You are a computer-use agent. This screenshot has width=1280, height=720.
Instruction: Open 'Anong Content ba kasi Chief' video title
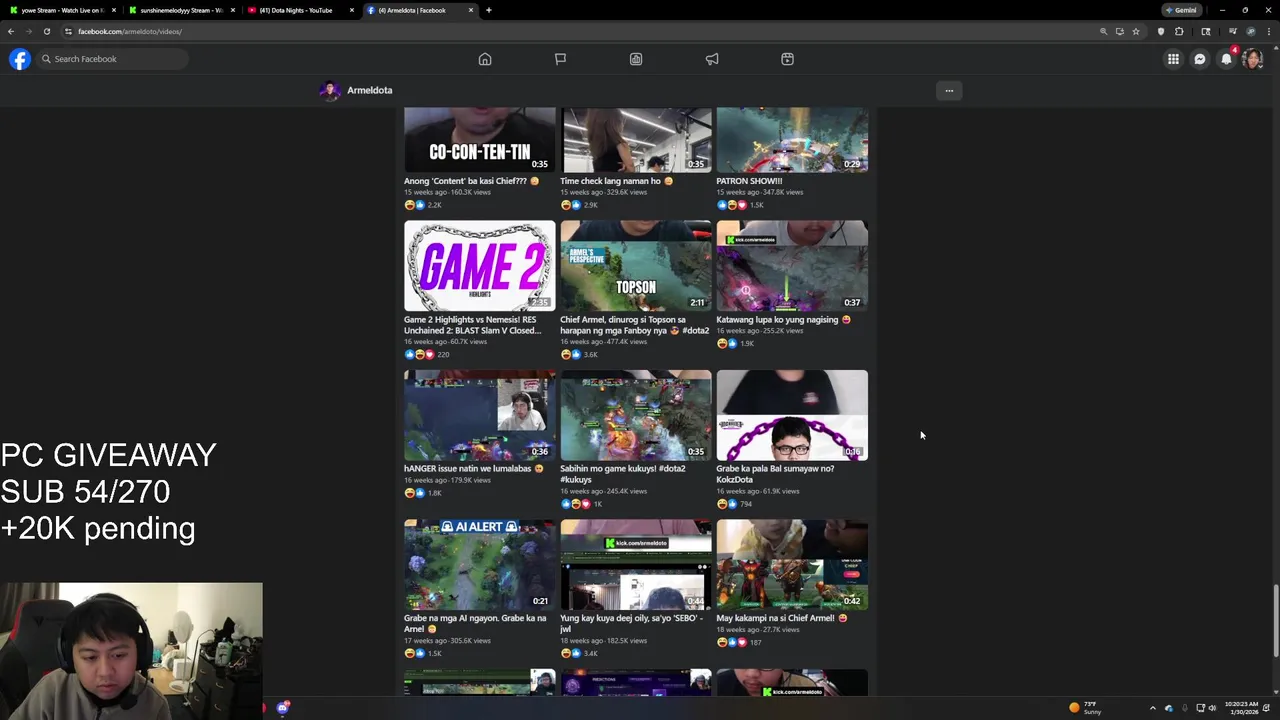pyautogui.click(x=471, y=181)
